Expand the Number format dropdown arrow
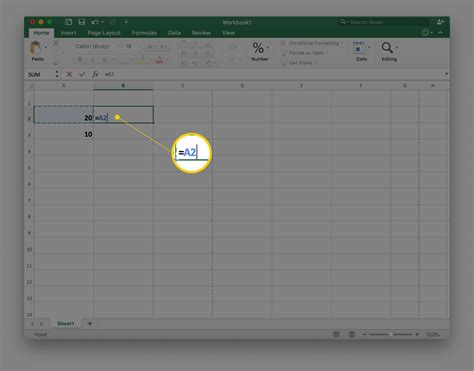This screenshot has height=371, width=474. (267, 47)
